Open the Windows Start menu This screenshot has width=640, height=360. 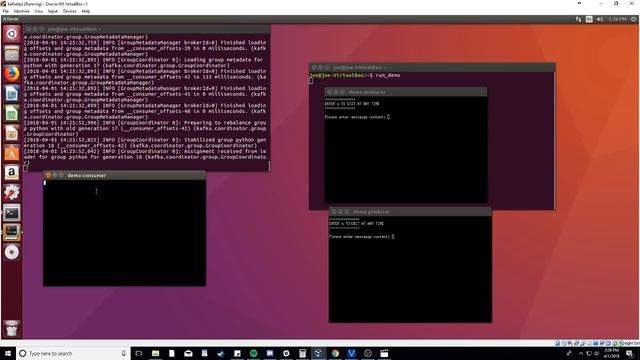coord(8,353)
